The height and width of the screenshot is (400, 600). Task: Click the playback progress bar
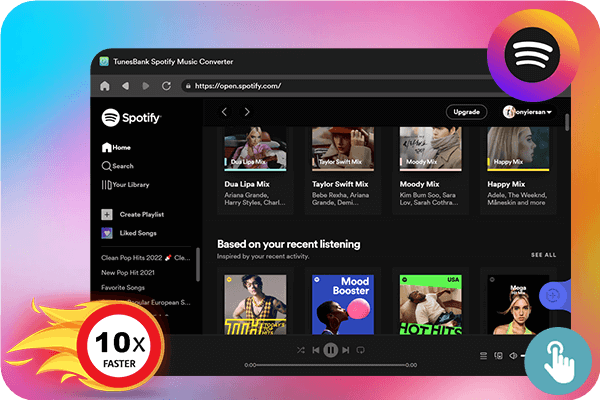click(331, 365)
